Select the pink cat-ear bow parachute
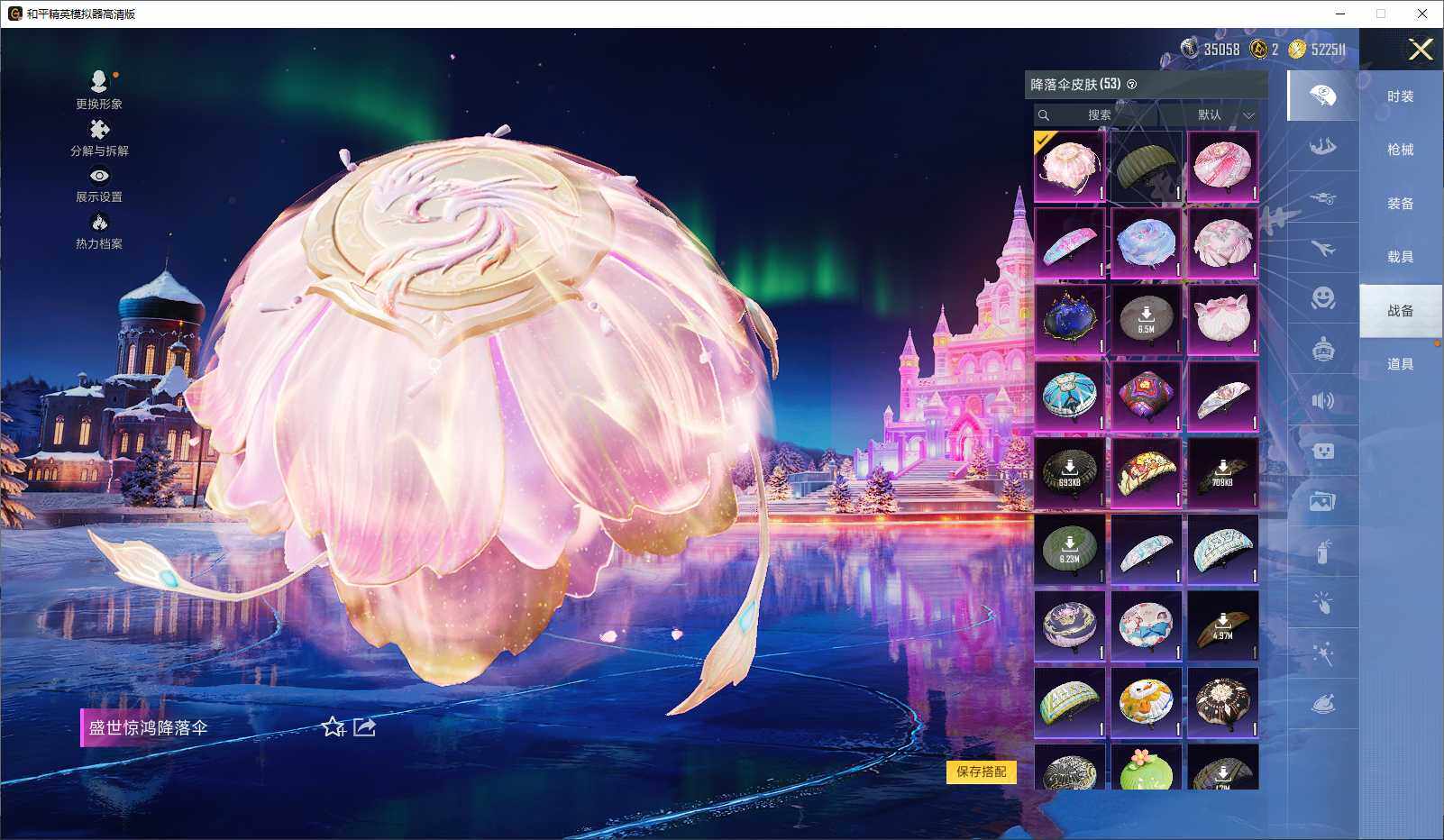Viewport: 1444px width, 840px height. tap(1223, 320)
